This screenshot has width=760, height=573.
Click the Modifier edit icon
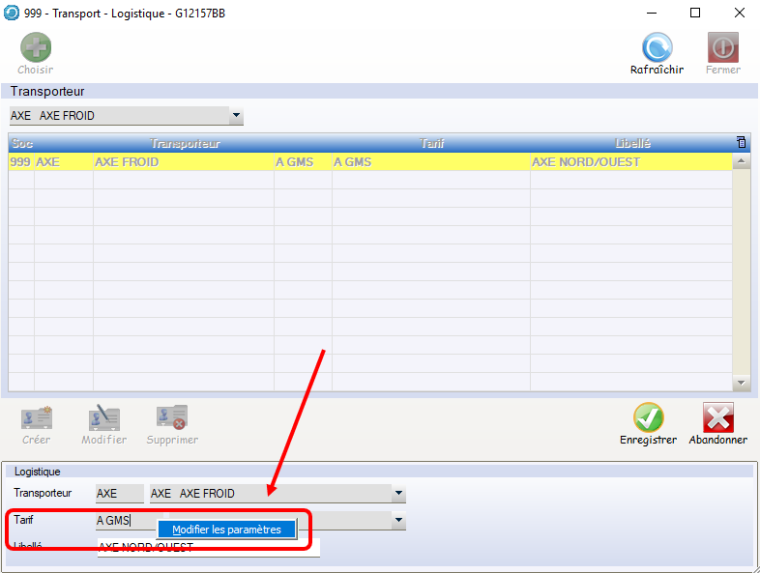[104, 417]
